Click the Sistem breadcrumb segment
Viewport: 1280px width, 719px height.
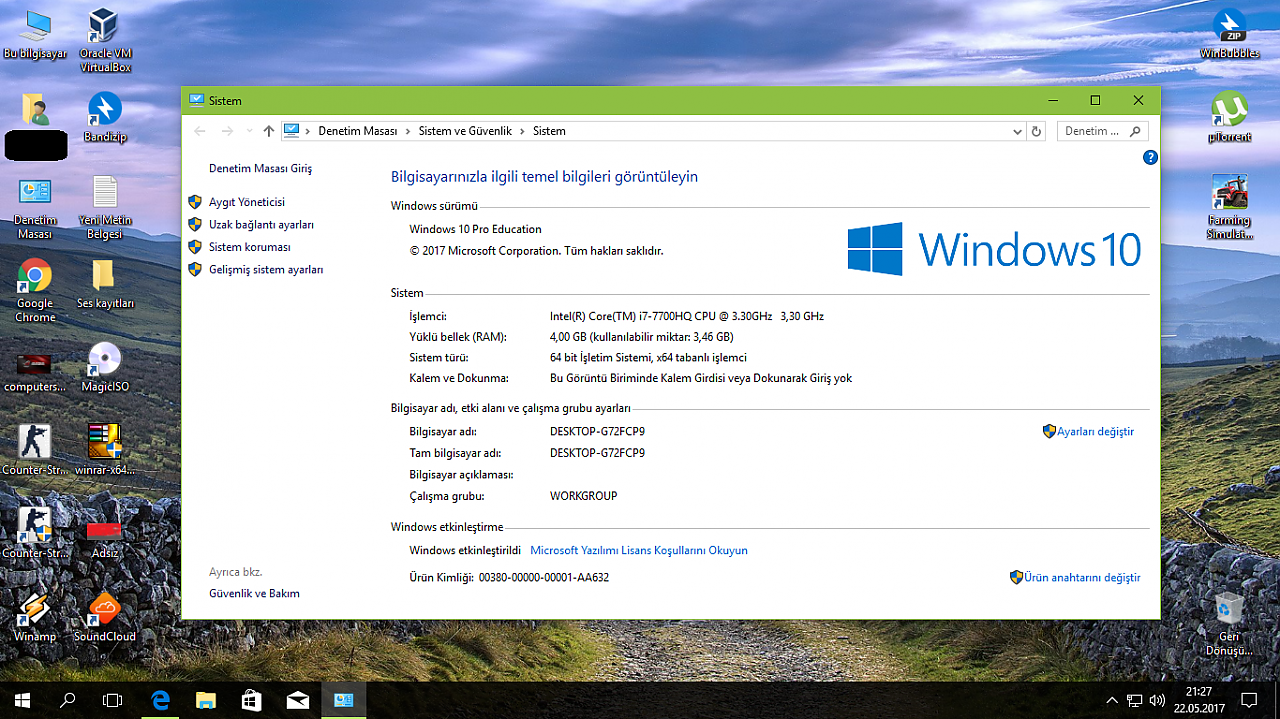(x=549, y=131)
